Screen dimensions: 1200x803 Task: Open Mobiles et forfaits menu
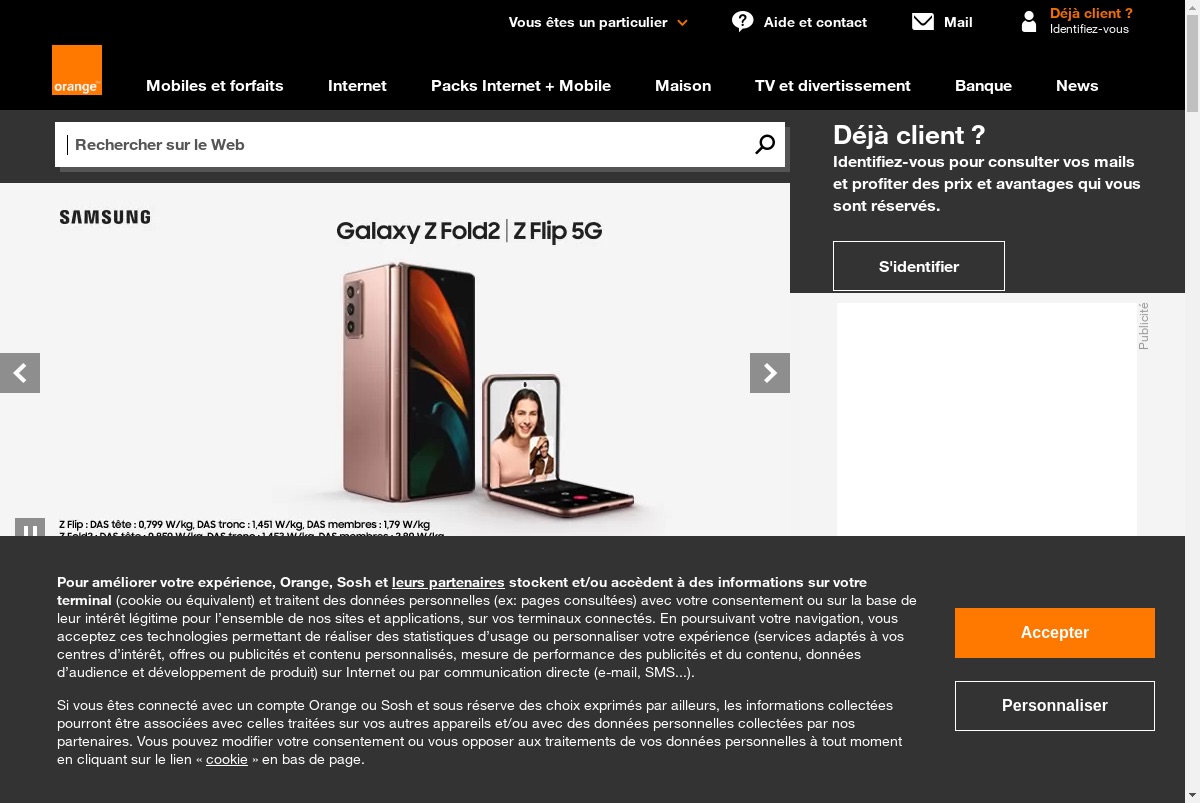[215, 86]
